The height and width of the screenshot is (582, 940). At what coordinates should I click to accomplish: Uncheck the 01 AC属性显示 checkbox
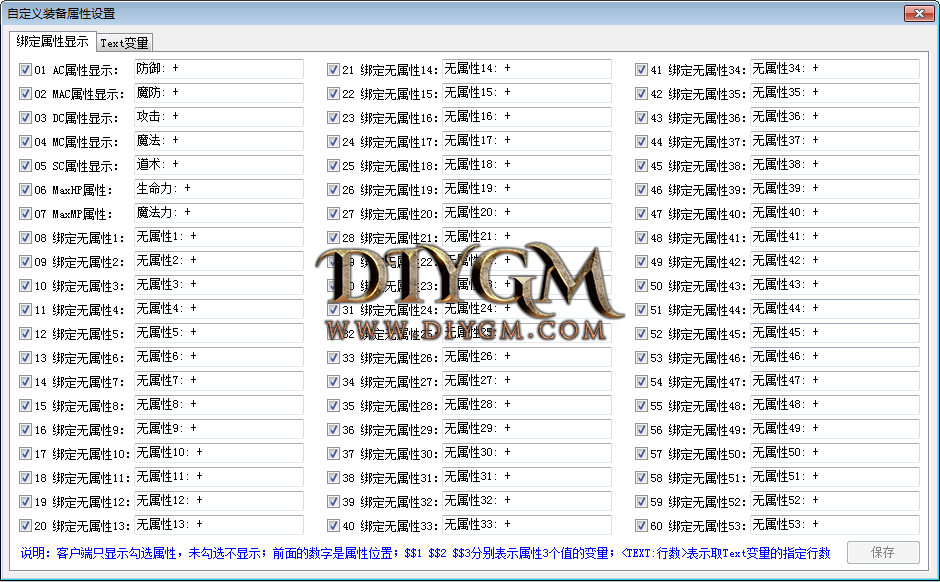tap(25, 70)
